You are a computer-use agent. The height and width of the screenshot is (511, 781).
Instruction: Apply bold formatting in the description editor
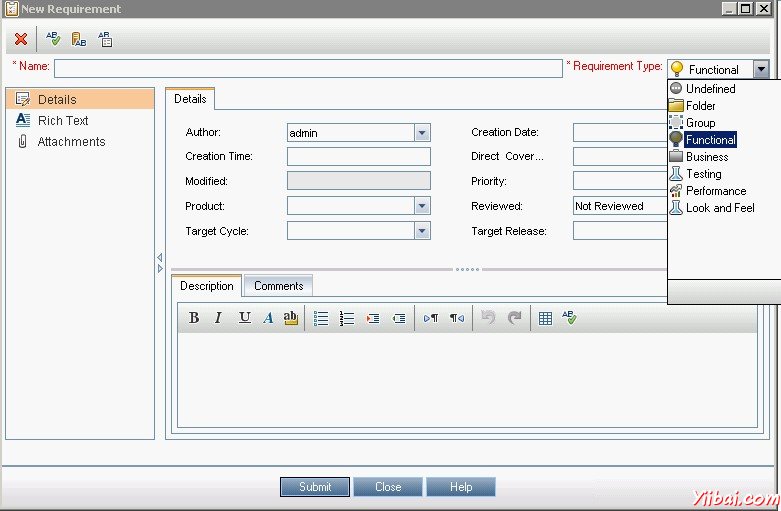(x=194, y=318)
